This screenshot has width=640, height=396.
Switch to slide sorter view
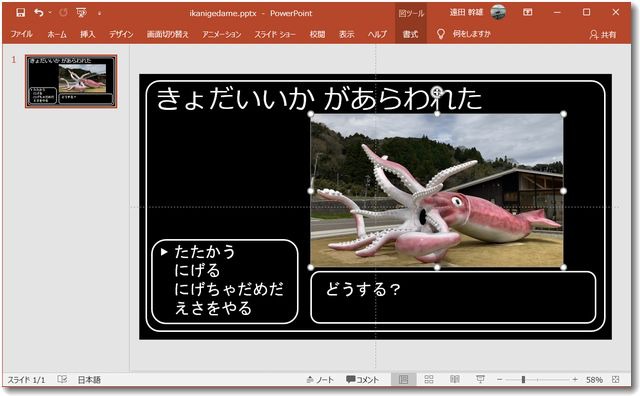pyautogui.click(x=429, y=379)
